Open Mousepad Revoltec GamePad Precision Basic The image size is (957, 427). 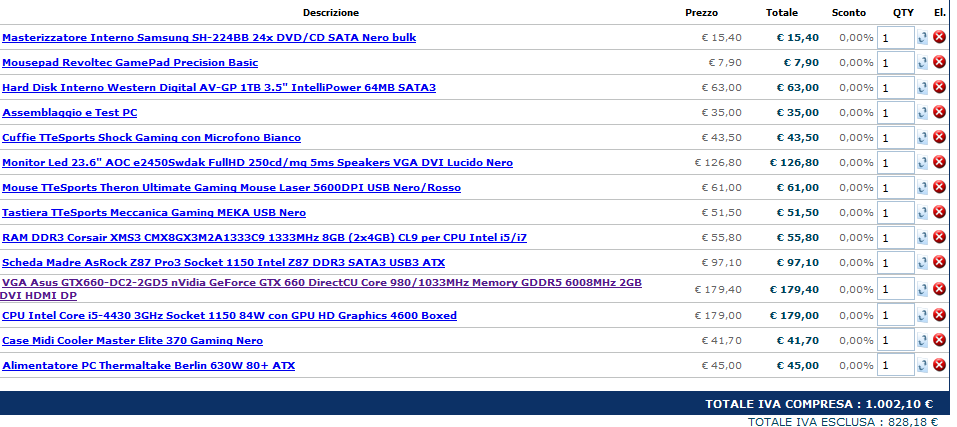pyautogui.click(x=130, y=63)
